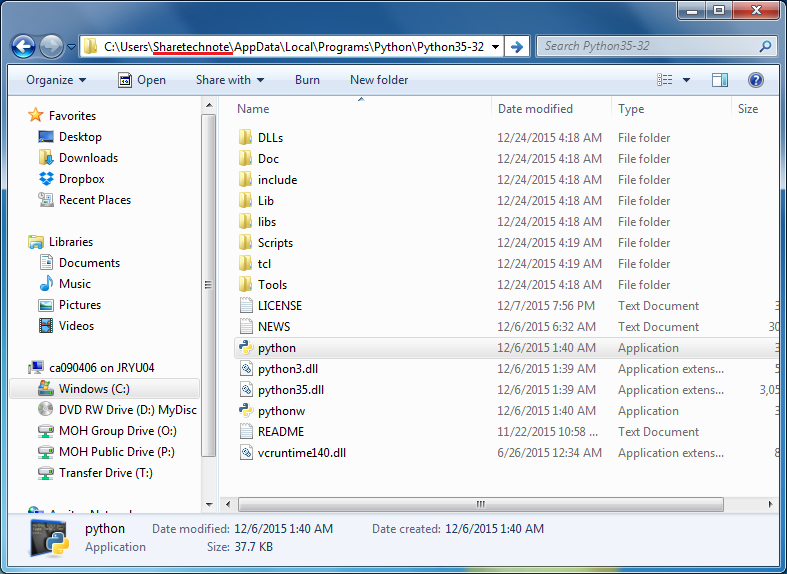Open Transfer Drive (T:)
This screenshot has height=574, width=787.
click(95, 473)
